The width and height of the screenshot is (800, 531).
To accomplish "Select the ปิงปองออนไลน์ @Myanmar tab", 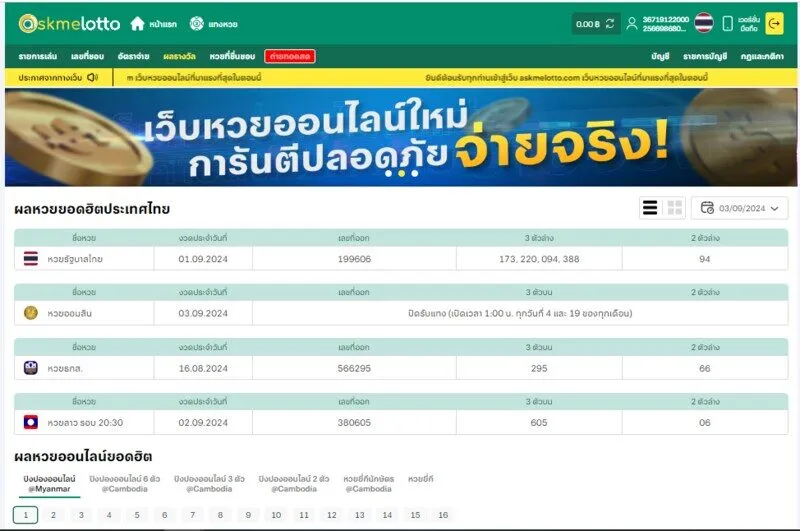I will click(x=49, y=484).
